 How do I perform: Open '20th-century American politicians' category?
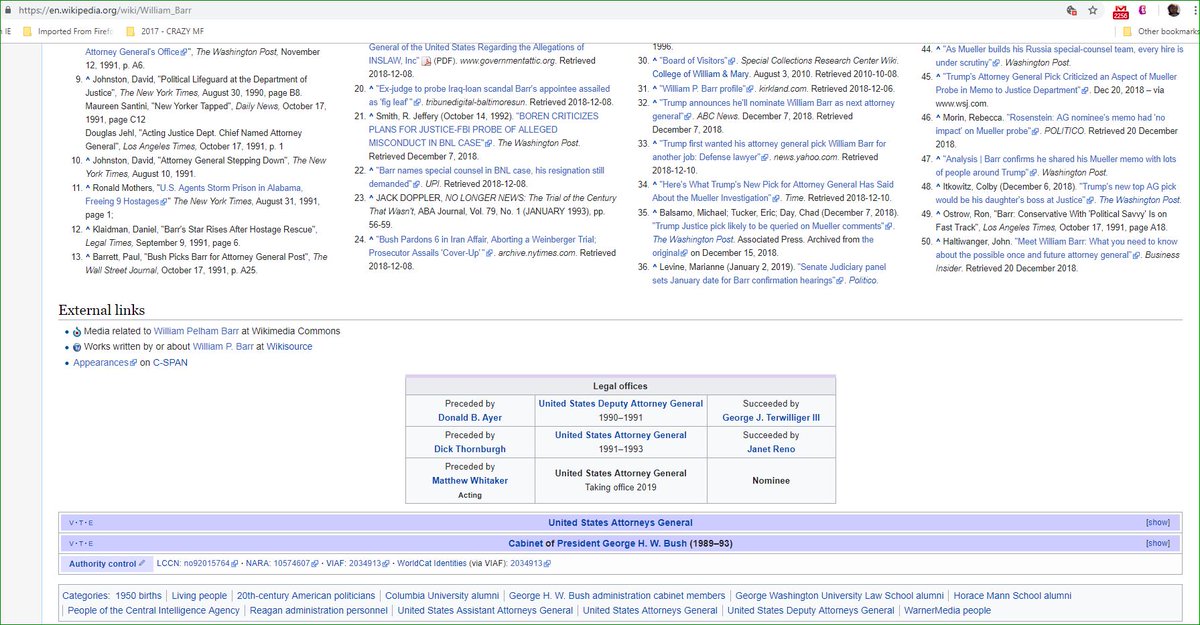[304, 595]
